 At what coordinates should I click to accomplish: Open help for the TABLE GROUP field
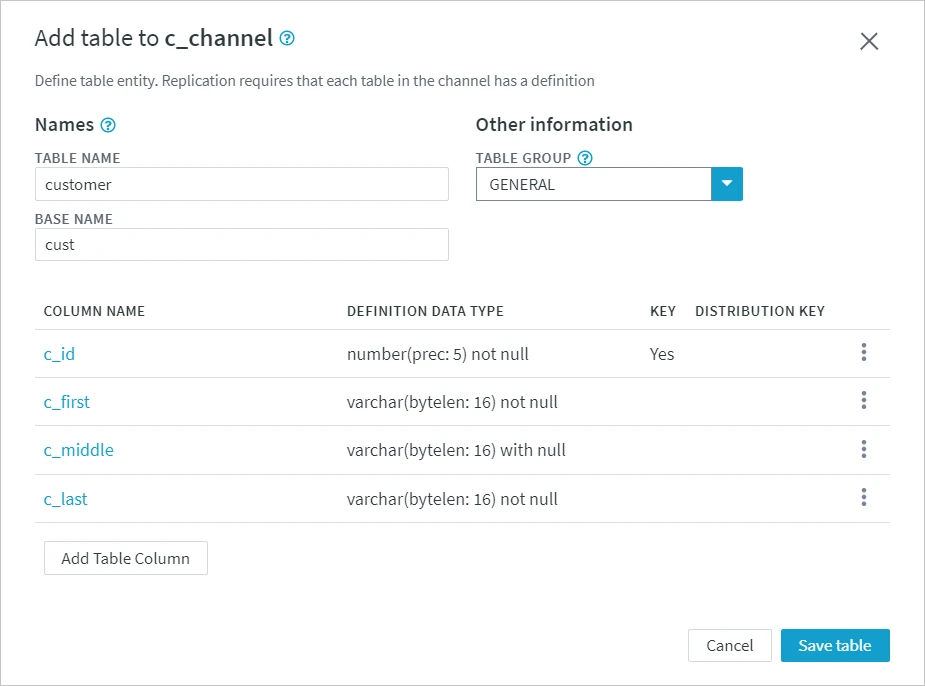coord(585,158)
